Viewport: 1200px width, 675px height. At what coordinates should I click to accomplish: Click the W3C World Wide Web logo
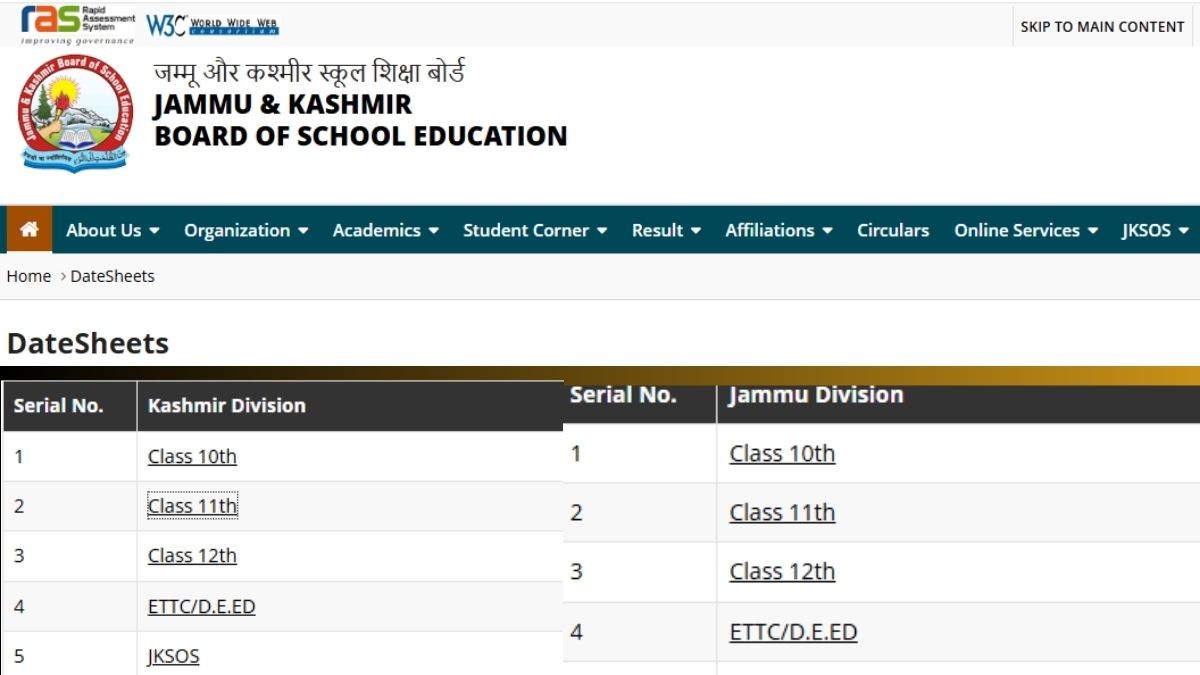coord(213,26)
